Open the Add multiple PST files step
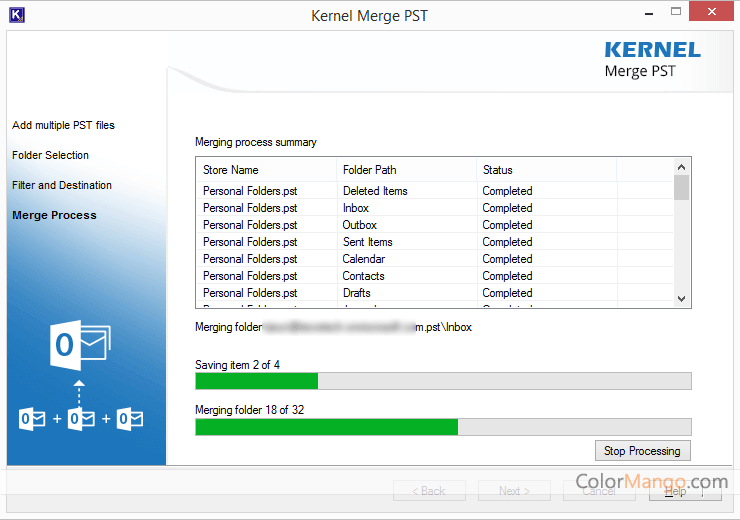 (63, 126)
